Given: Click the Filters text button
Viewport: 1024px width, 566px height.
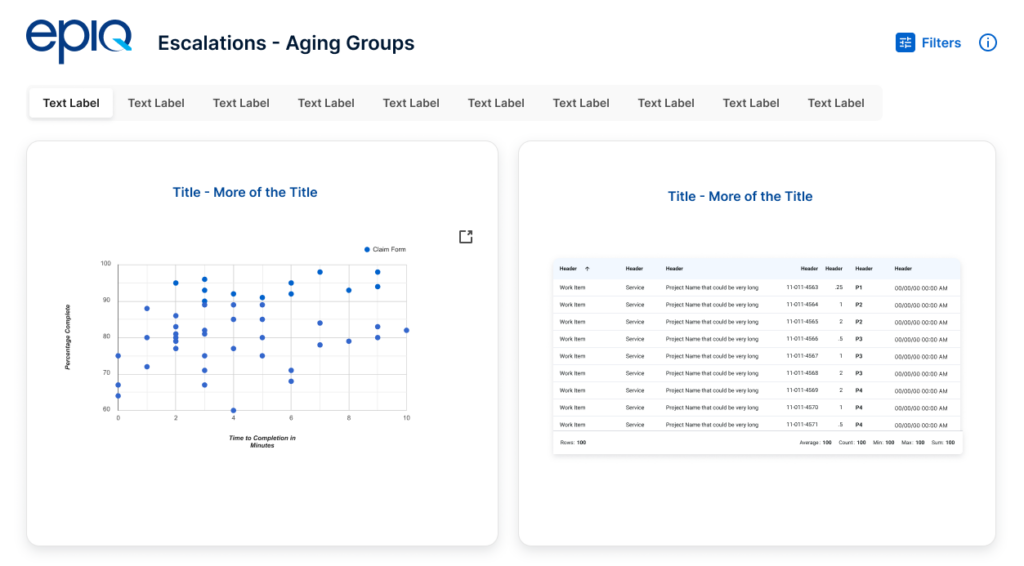Looking at the screenshot, I should click(x=941, y=43).
